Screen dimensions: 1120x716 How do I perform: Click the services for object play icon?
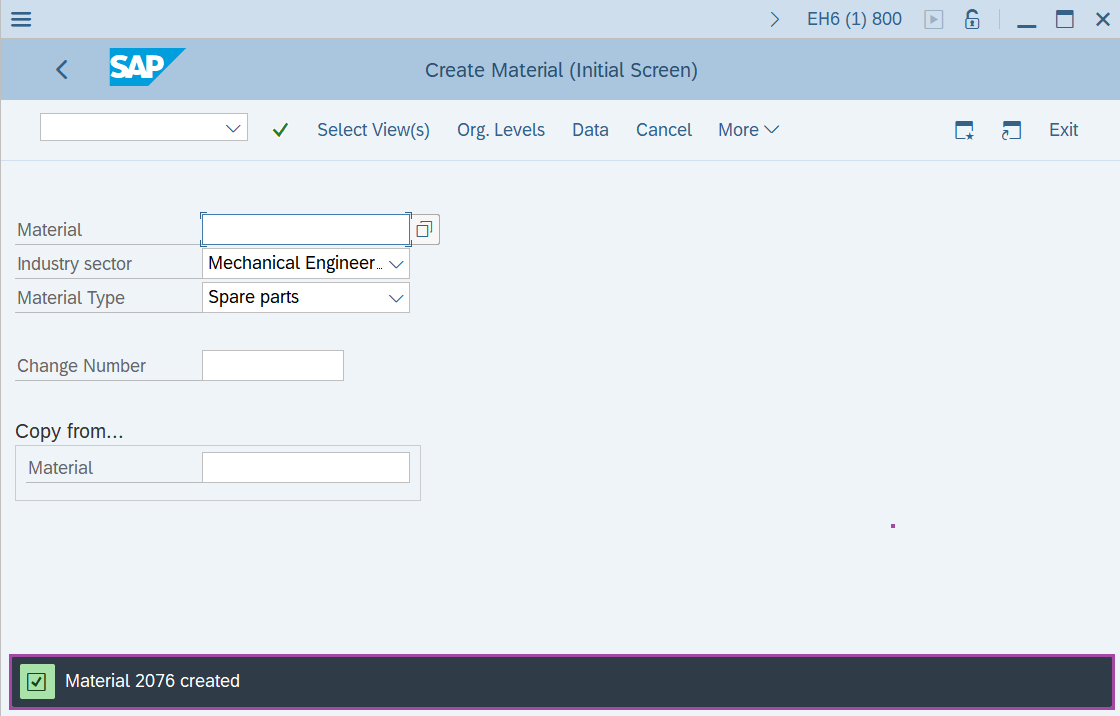(x=933, y=18)
